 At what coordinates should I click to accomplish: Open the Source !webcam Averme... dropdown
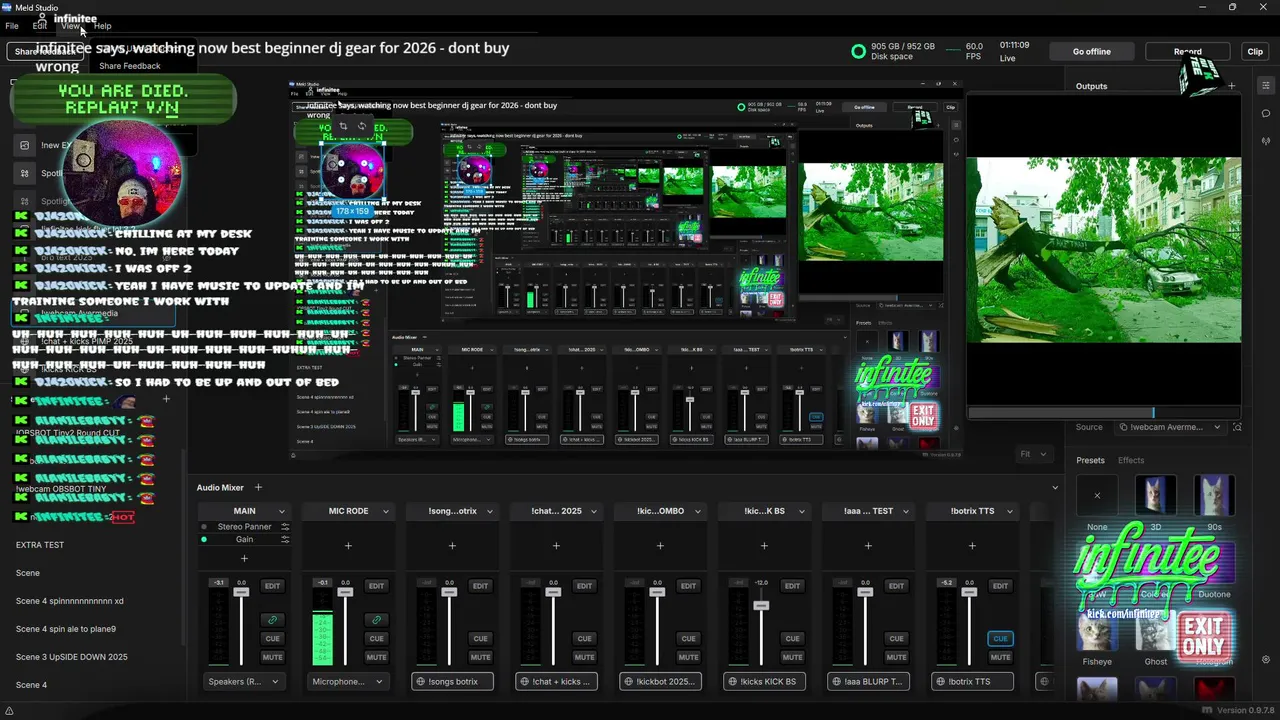click(x=1168, y=427)
